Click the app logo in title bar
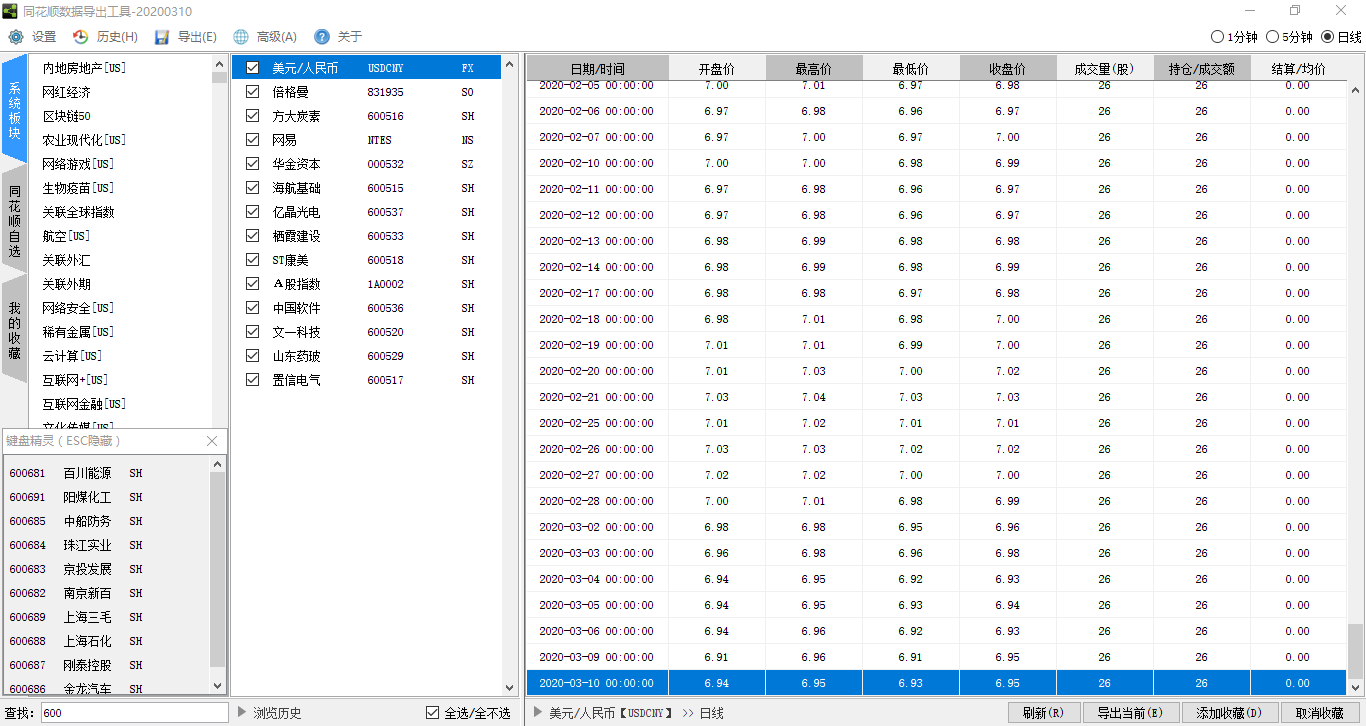Screen dimensions: 1366x726 coord(10,10)
